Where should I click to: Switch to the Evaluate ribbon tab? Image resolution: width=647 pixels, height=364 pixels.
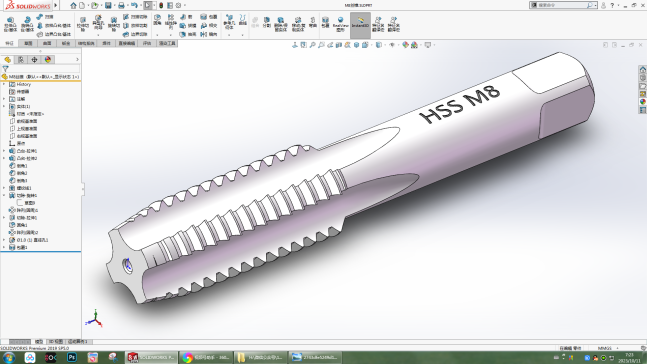click(147, 43)
